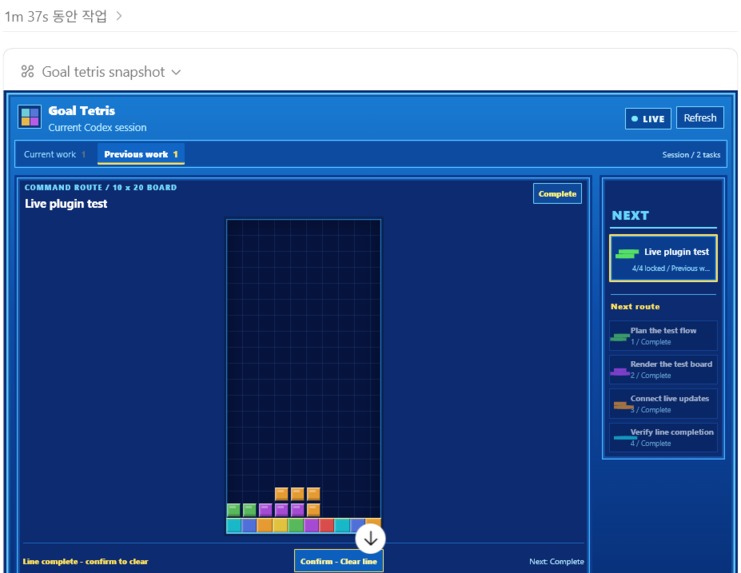741x573 pixels.
Task: Click the Goal Tetris logo icon
Action: coord(29,117)
